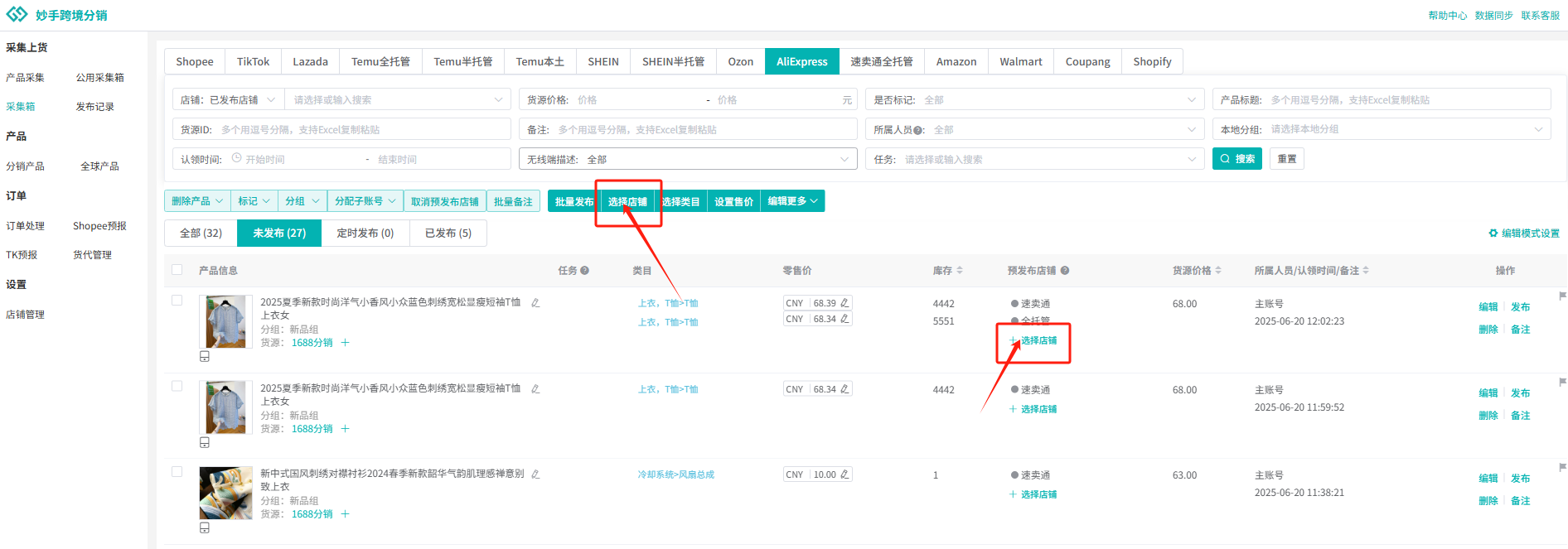The width and height of the screenshot is (1568, 549).
Task: Click the gear icon of 编辑模式设置
Action: [x=1493, y=234]
